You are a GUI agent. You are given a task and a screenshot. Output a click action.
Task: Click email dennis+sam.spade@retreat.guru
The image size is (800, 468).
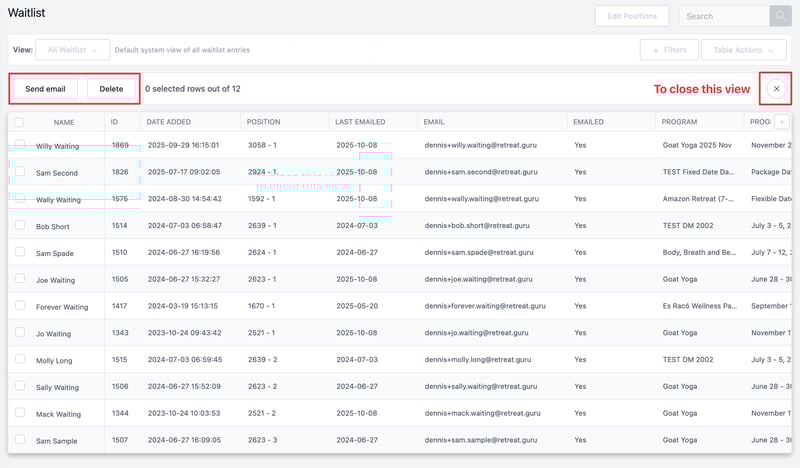479,252
